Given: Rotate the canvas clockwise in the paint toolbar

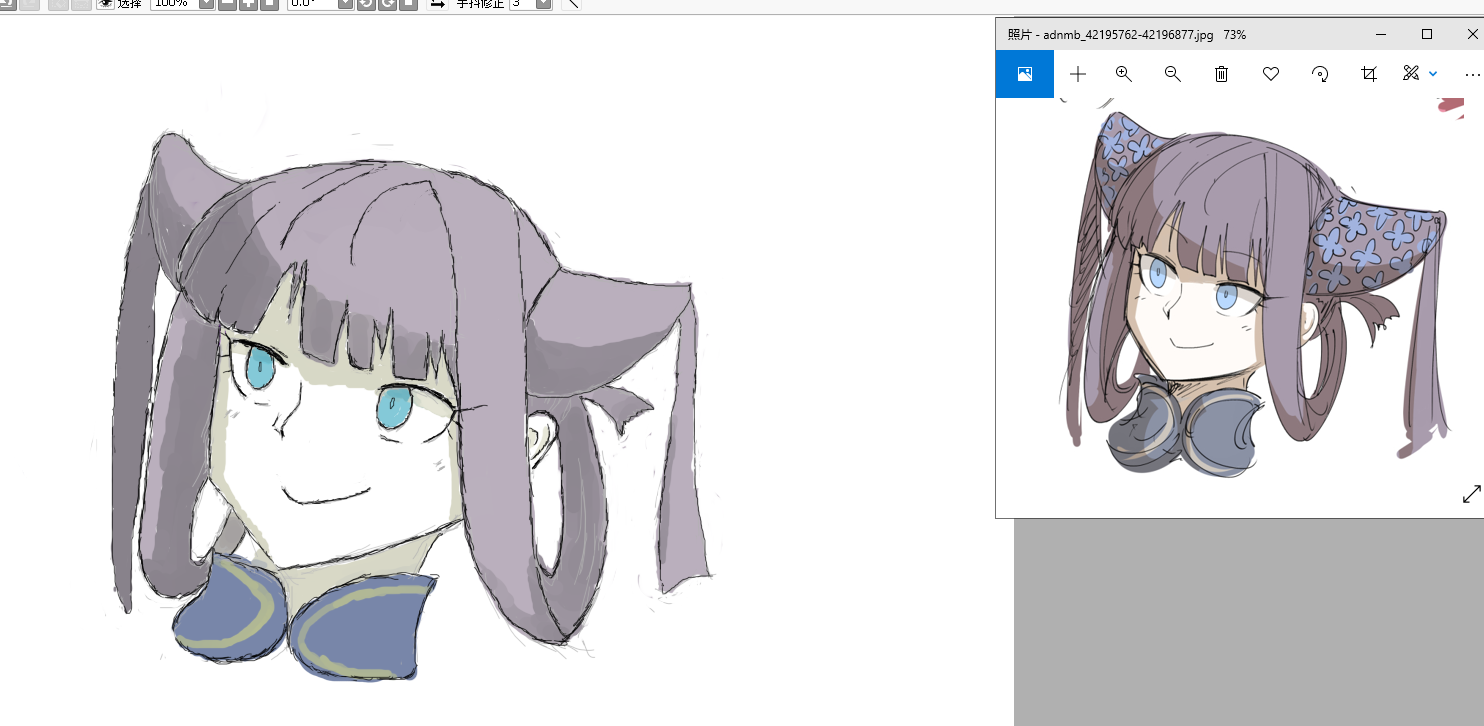Looking at the screenshot, I should [x=386, y=3].
